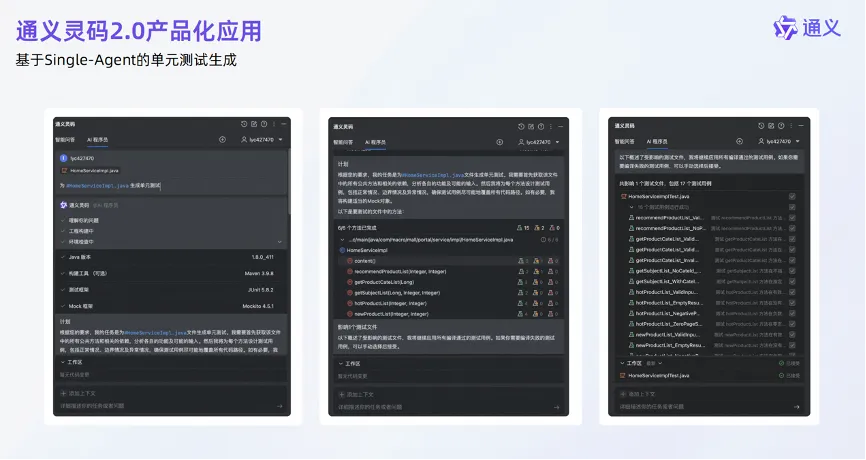This screenshot has width=866, height=460.
Task: Select newProductList(Integer, Integer) method row
Action: click(448, 314)
